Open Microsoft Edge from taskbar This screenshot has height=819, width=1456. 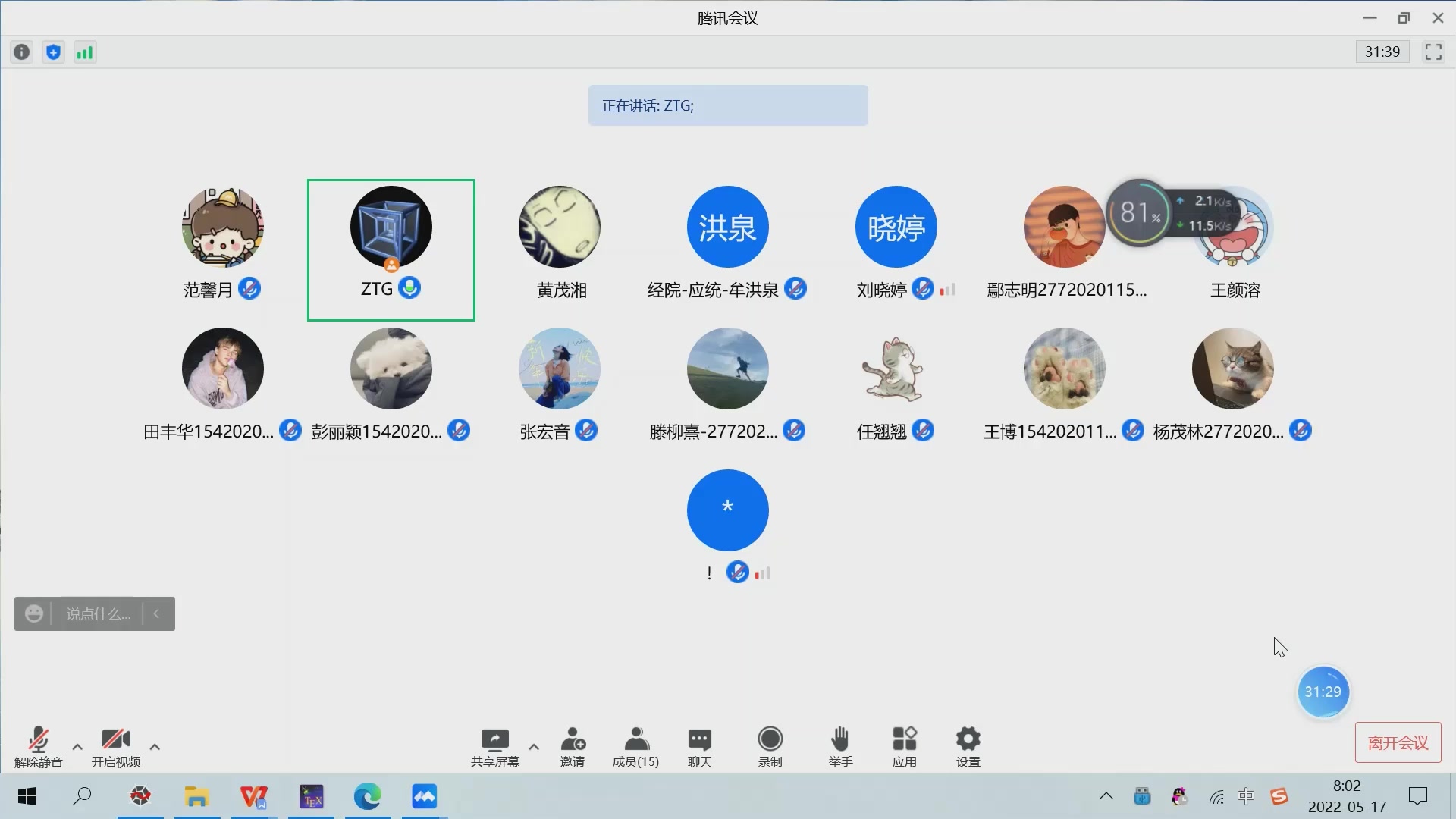[368, 796]
